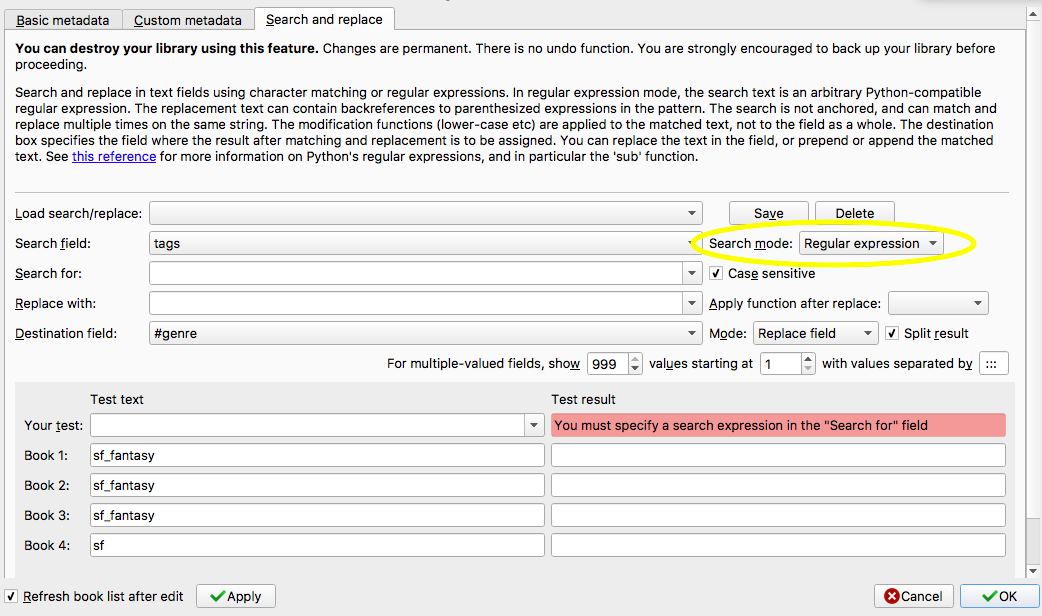Click the Your test text field
The image size is (1042, 616).
click(307, 425)
